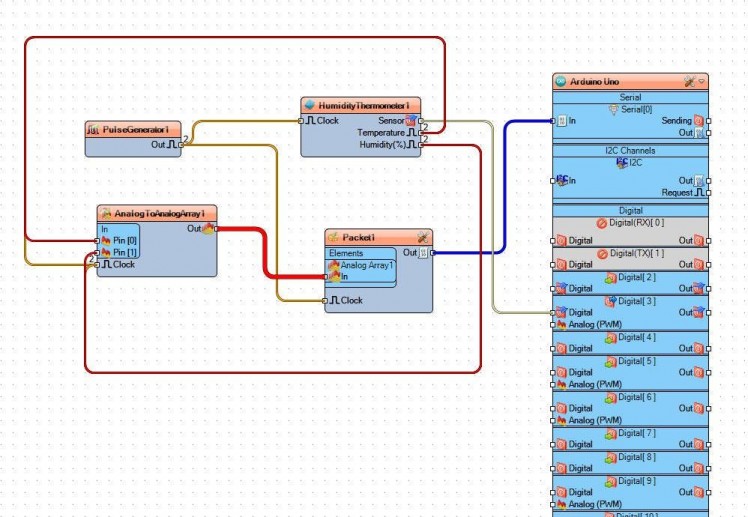Click the Digital[ 2 ] channel icon
Viewport: 748px width, 517px height.
coord(611,278)
